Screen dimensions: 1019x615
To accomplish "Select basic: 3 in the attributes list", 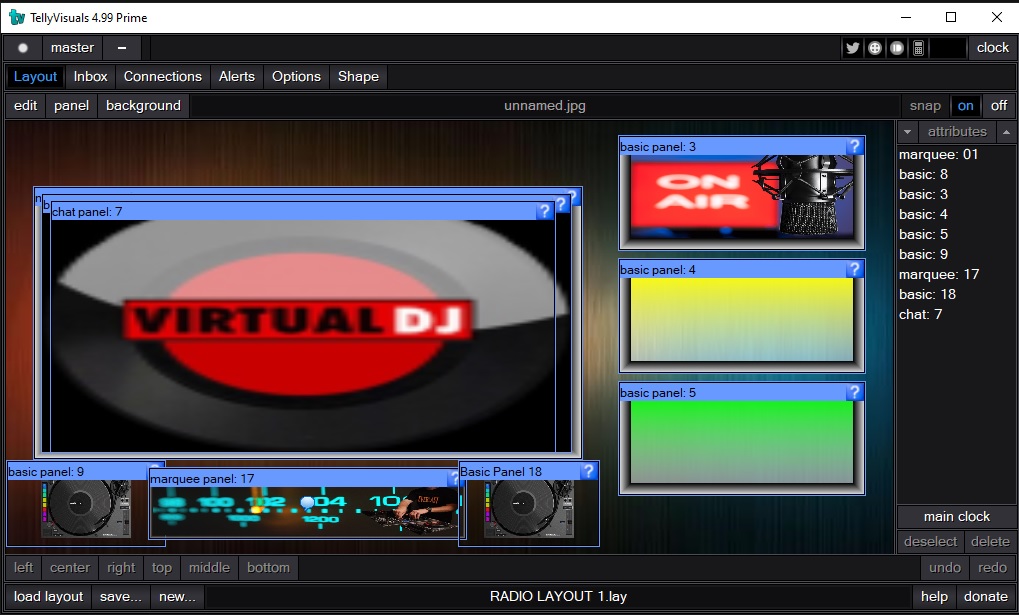I will click(923, 194).
